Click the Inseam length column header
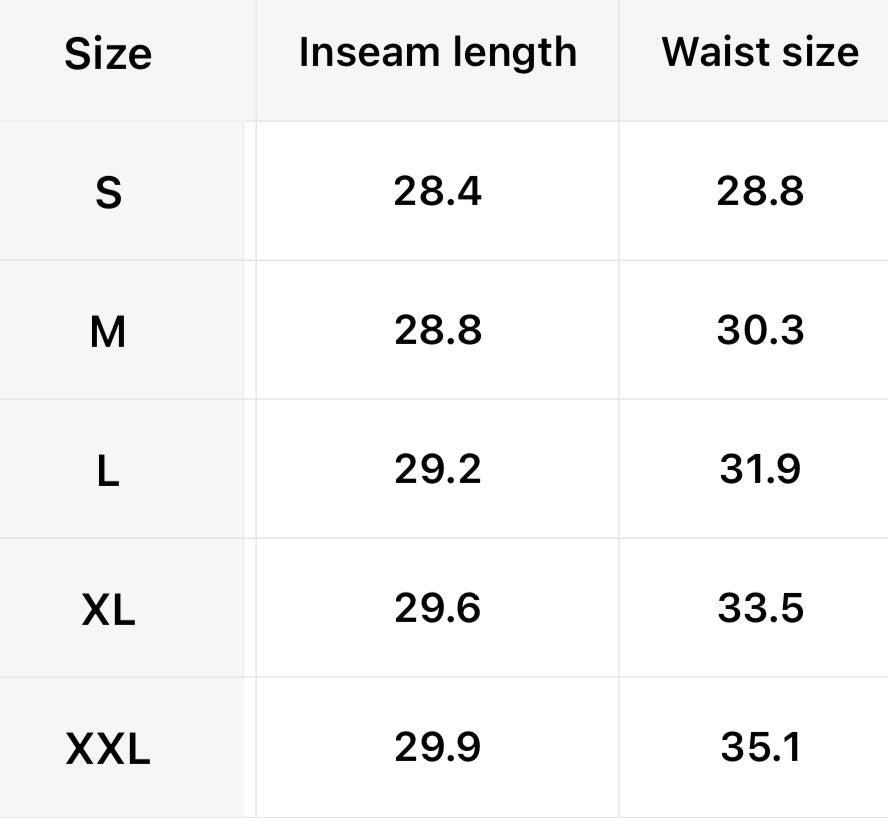Viewport: 888px width, 818px height. (437, 53)
